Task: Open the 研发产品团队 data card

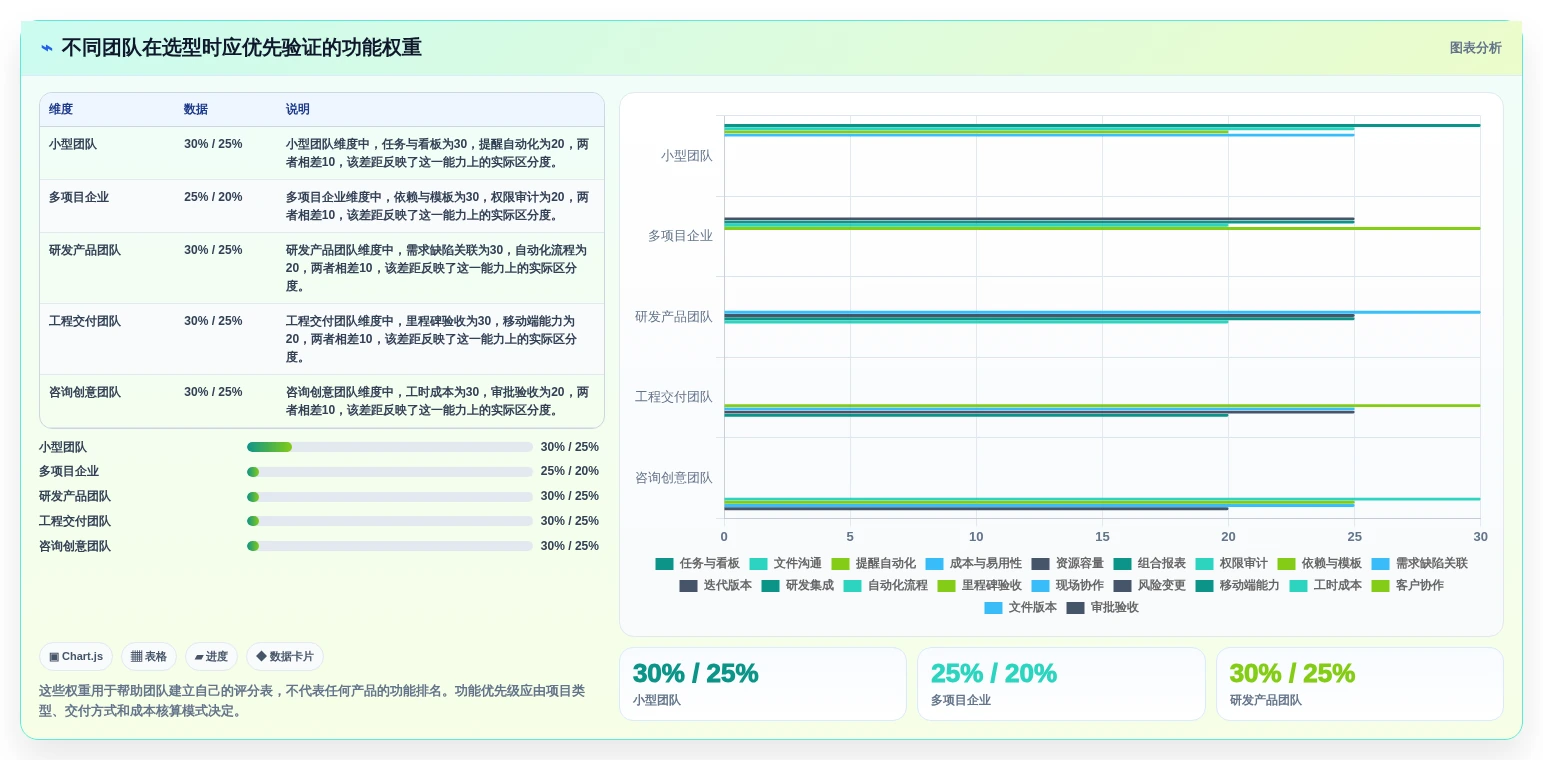Action: pos(1359,684)
